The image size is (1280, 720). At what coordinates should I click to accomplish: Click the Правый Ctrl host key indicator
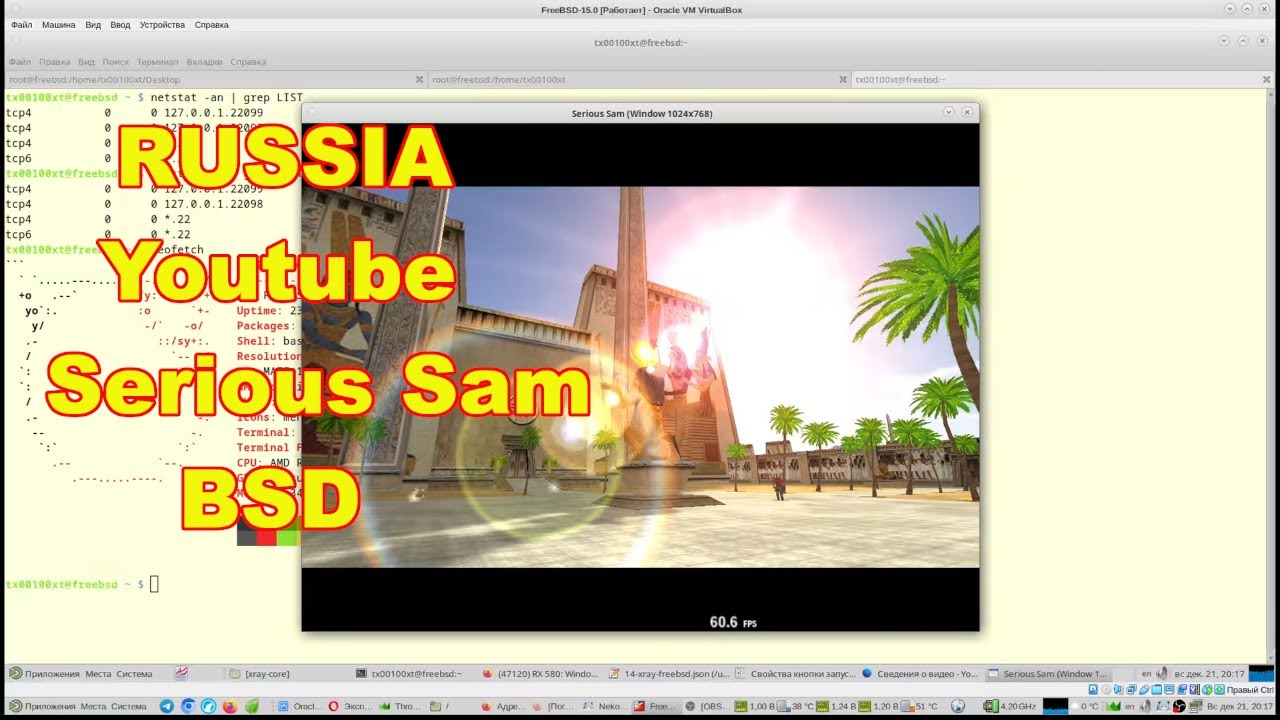pyautogui.click(x=1249, y=690)
